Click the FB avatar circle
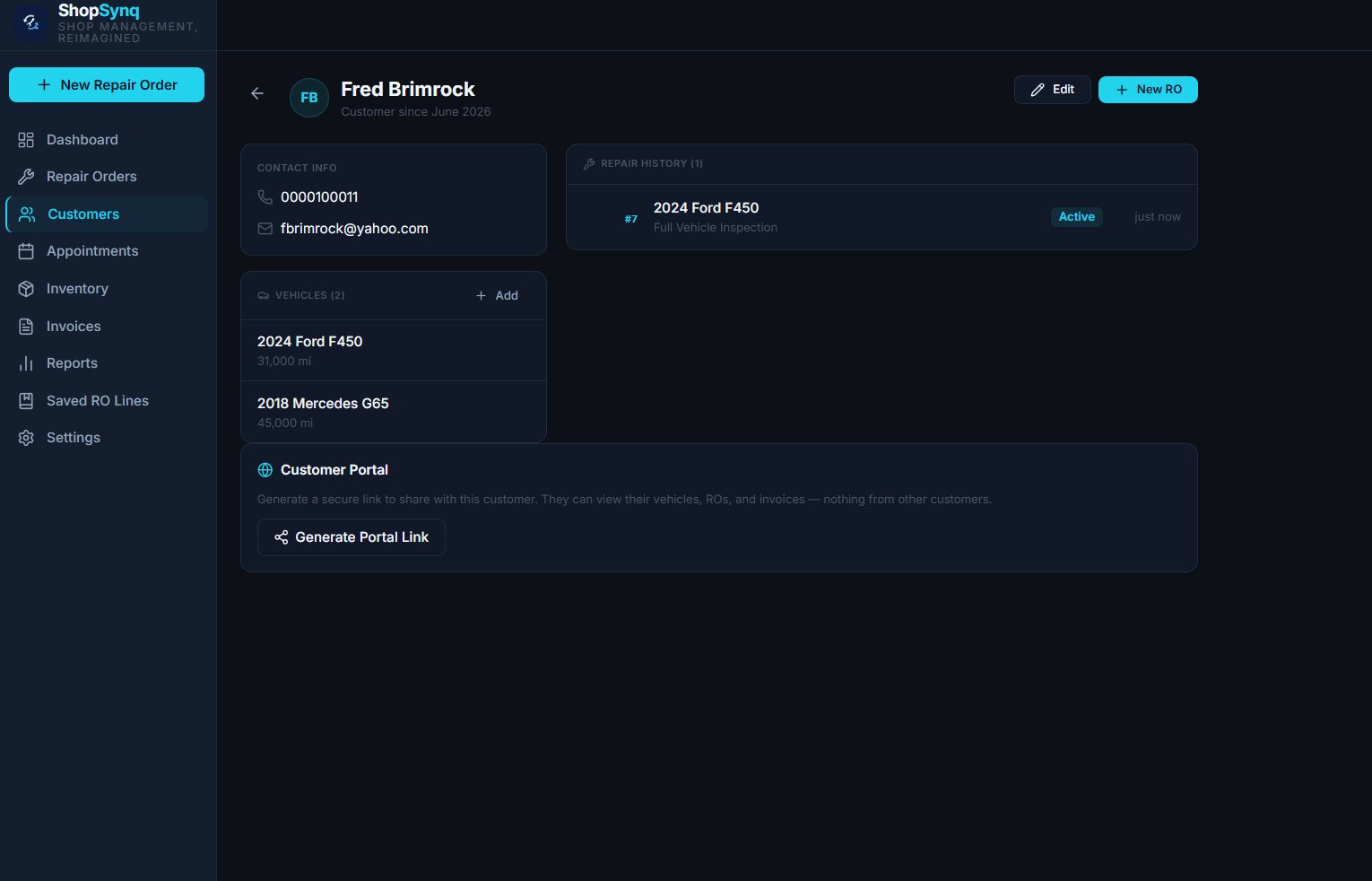The image size is (1372, 881). tap(309, 98)
